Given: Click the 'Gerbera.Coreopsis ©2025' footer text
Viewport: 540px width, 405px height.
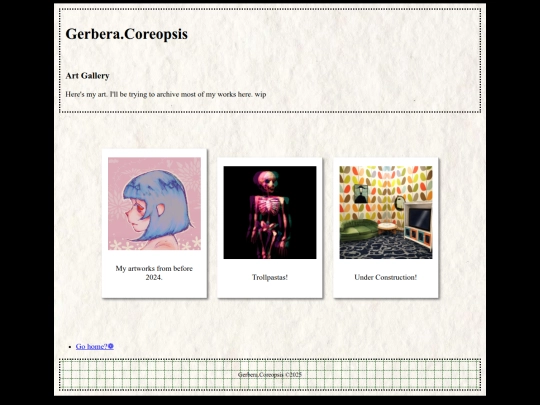Looking at the screenshot, I should click(270, 375).
